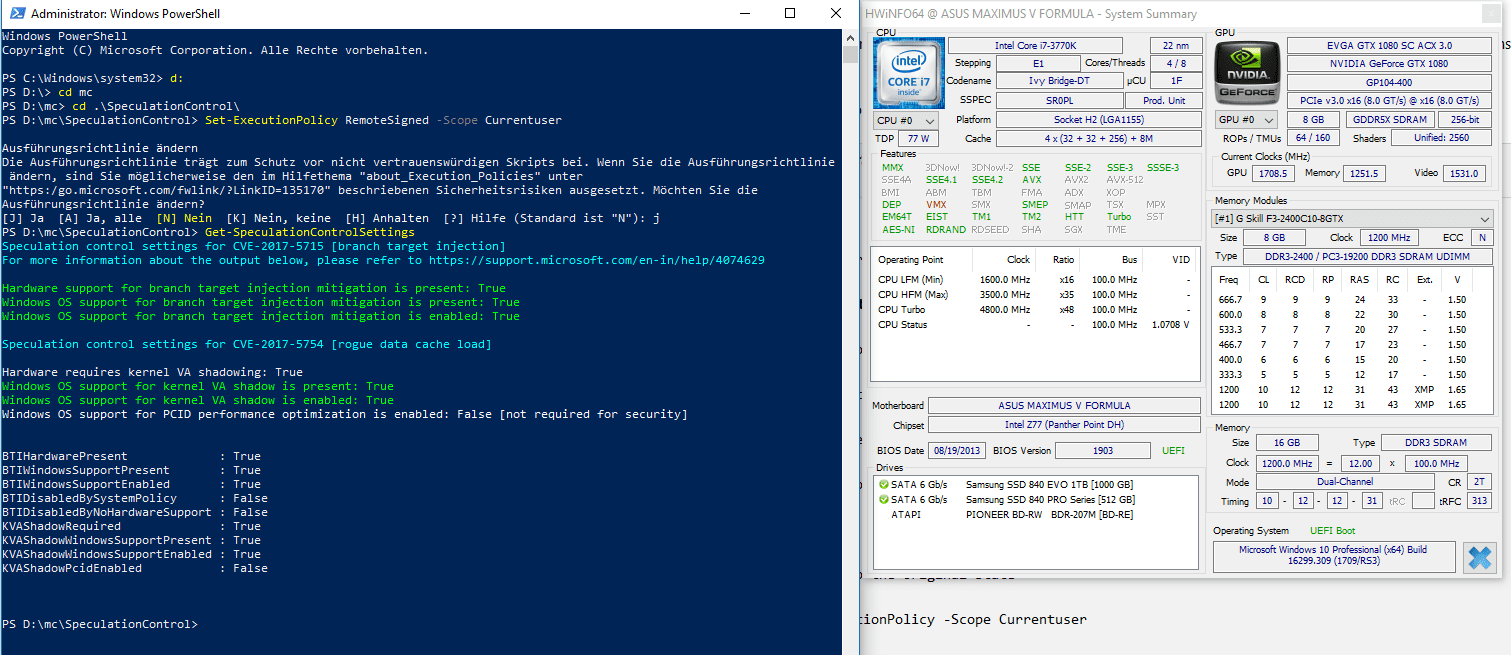Click the PowerShell vertical scrollbar
The image size is (1511, 655).
click(850, 341)
